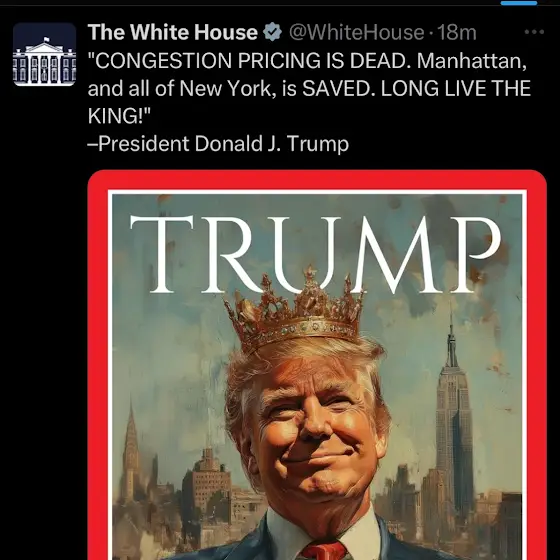Viewport: 560px width, 560px height.
Task: Click the word 'KING!' in the tweet
Action: (x=120, y=116)
